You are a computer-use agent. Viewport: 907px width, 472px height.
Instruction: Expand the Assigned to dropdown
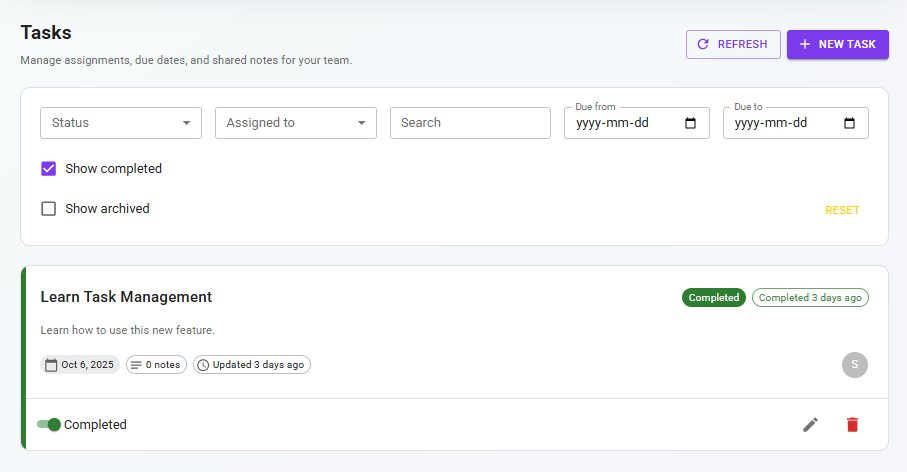[x=295, y=123]
